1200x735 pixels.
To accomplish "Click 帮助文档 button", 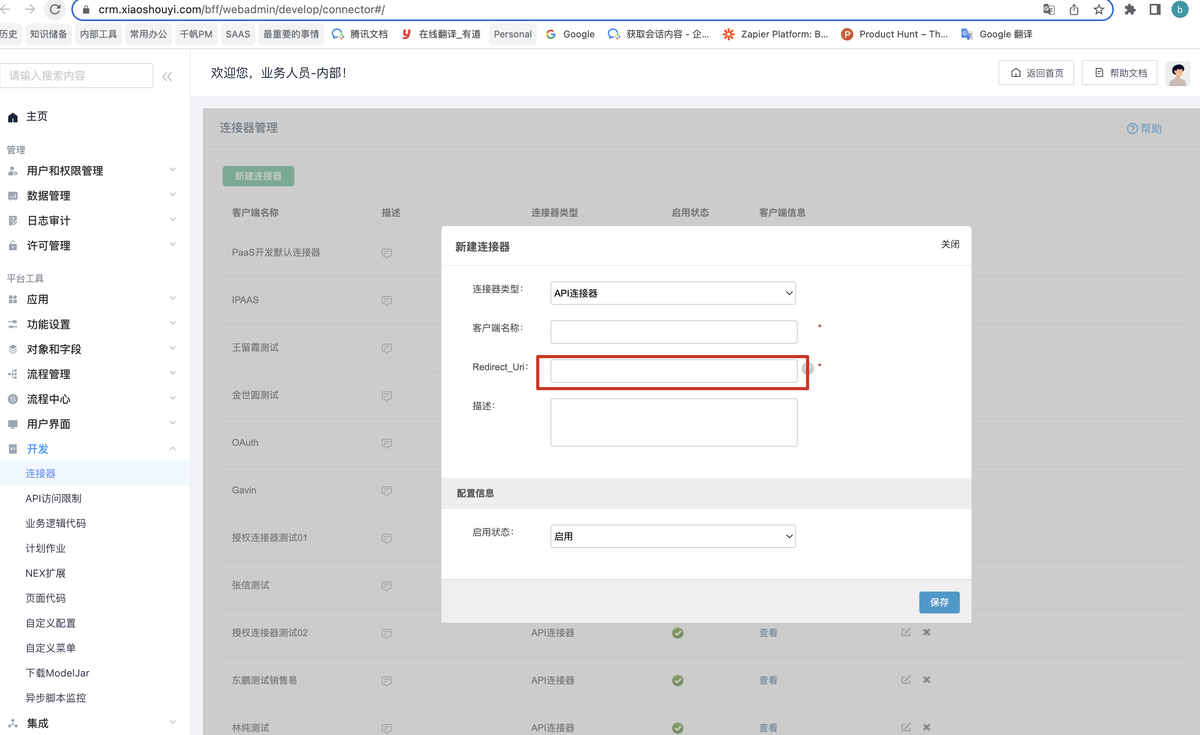I will tap(1120, 73).
